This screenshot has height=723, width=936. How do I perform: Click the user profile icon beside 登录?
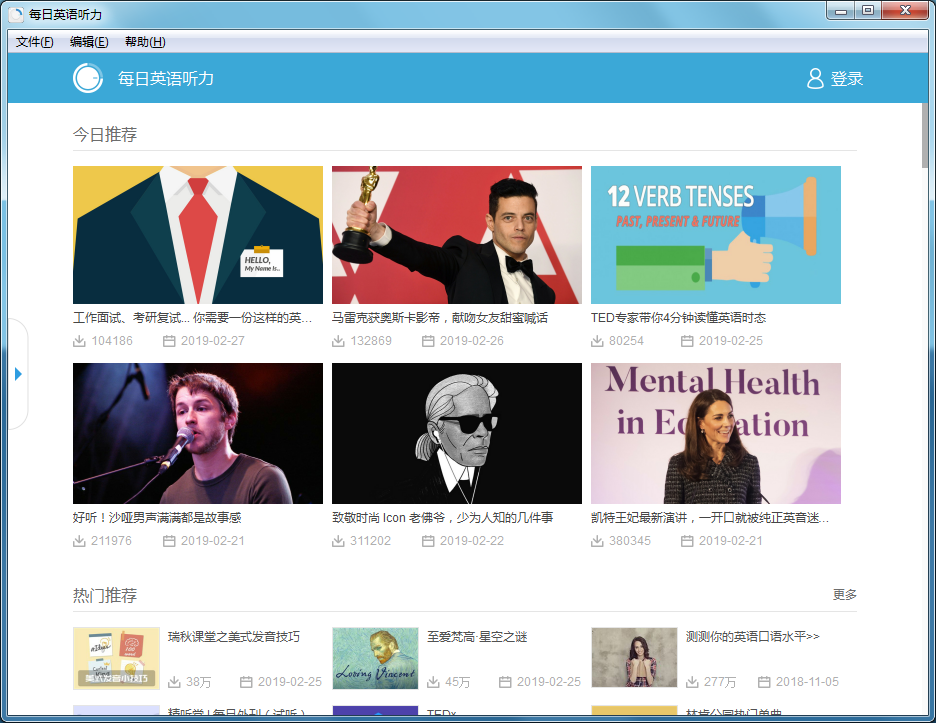(x=815, y=78)
